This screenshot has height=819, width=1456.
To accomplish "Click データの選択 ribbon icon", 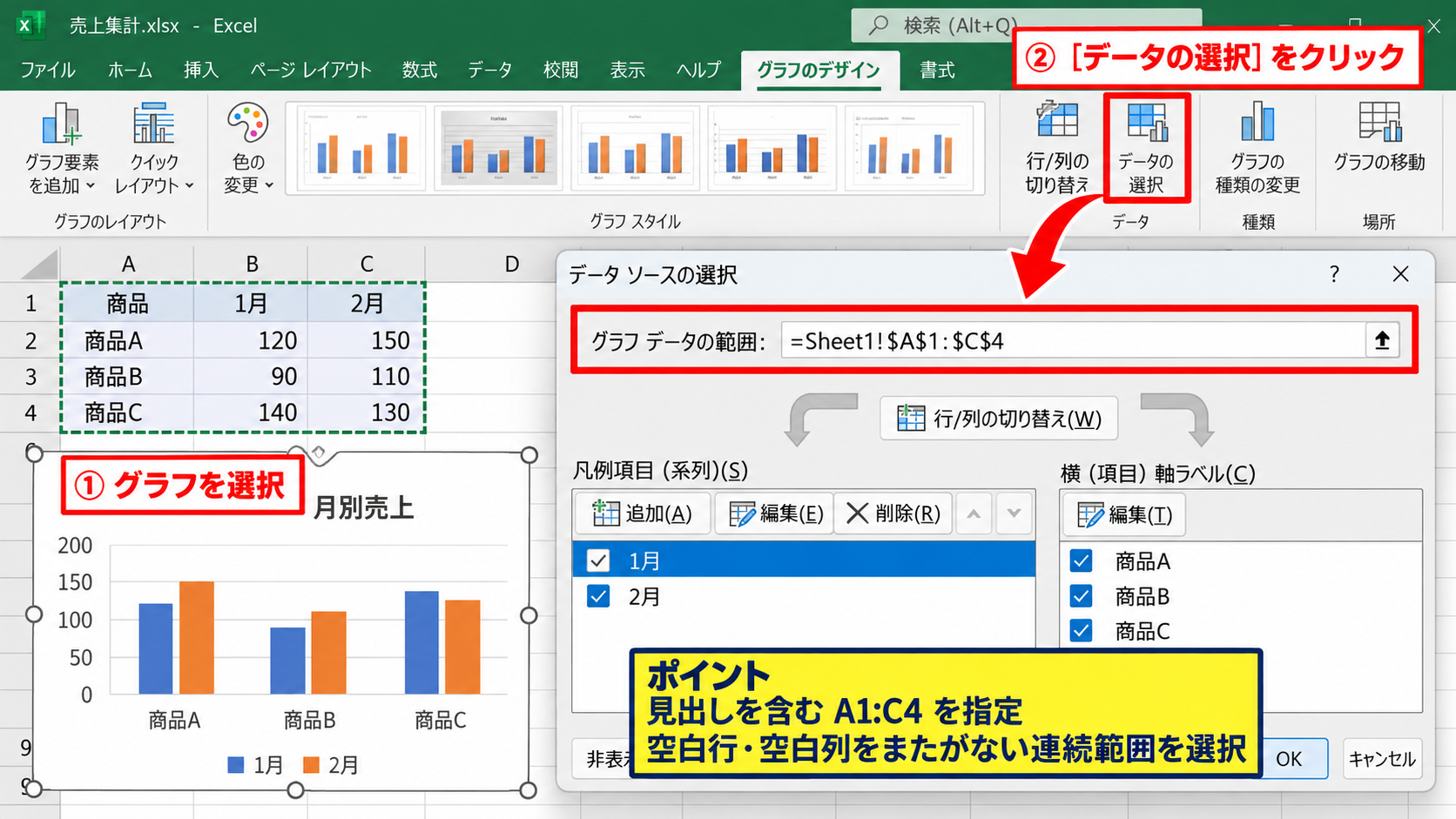I will click(x=1147, y=121).
